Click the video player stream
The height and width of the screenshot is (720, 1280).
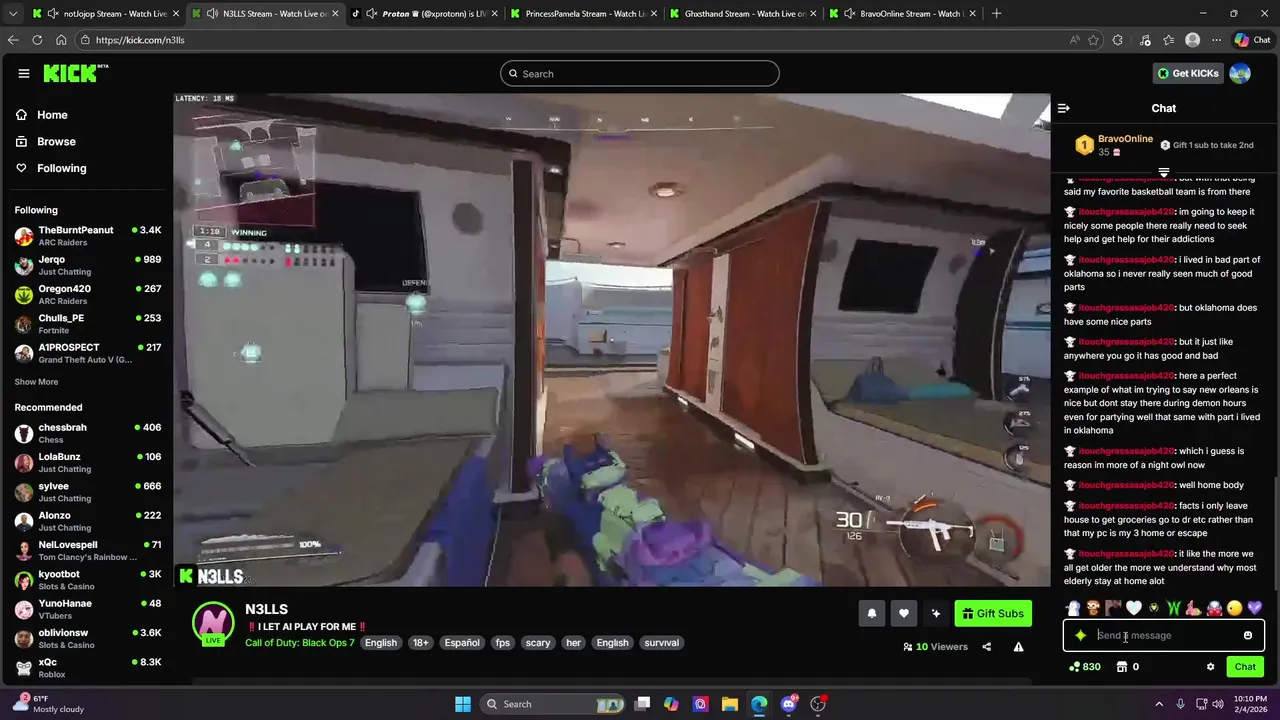pos(612,340)
